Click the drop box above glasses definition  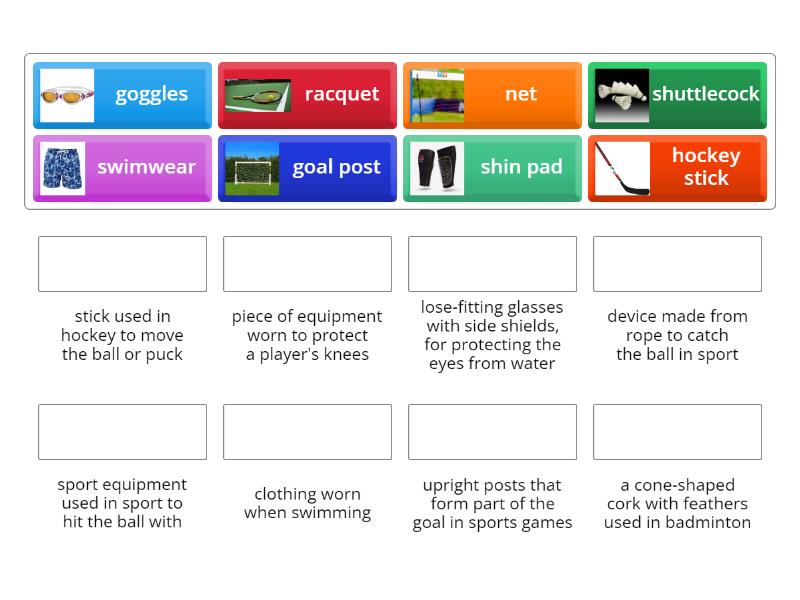492,264
